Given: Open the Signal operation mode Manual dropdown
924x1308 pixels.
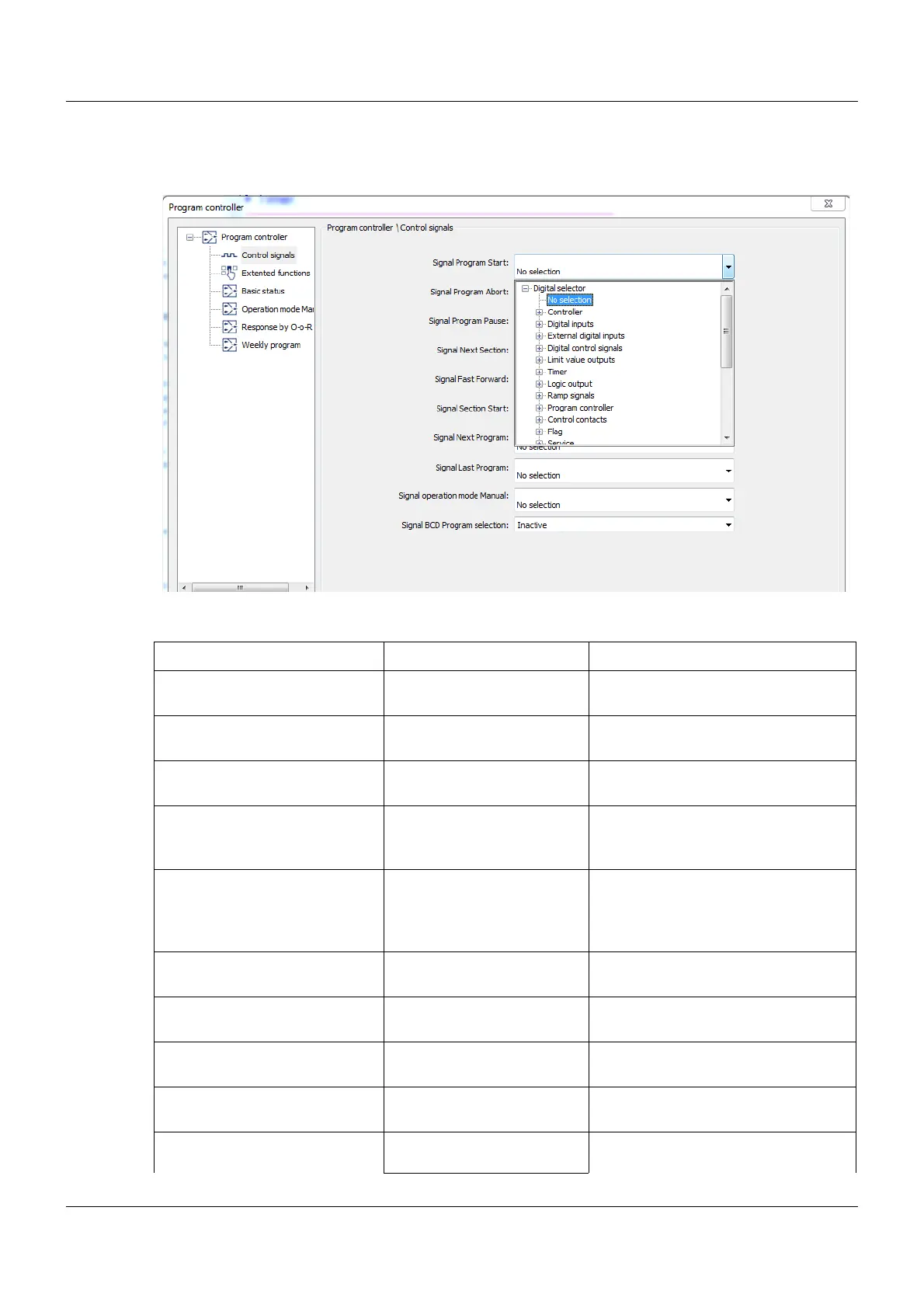Looking at the screenshot, I should (x=728, y=500).
